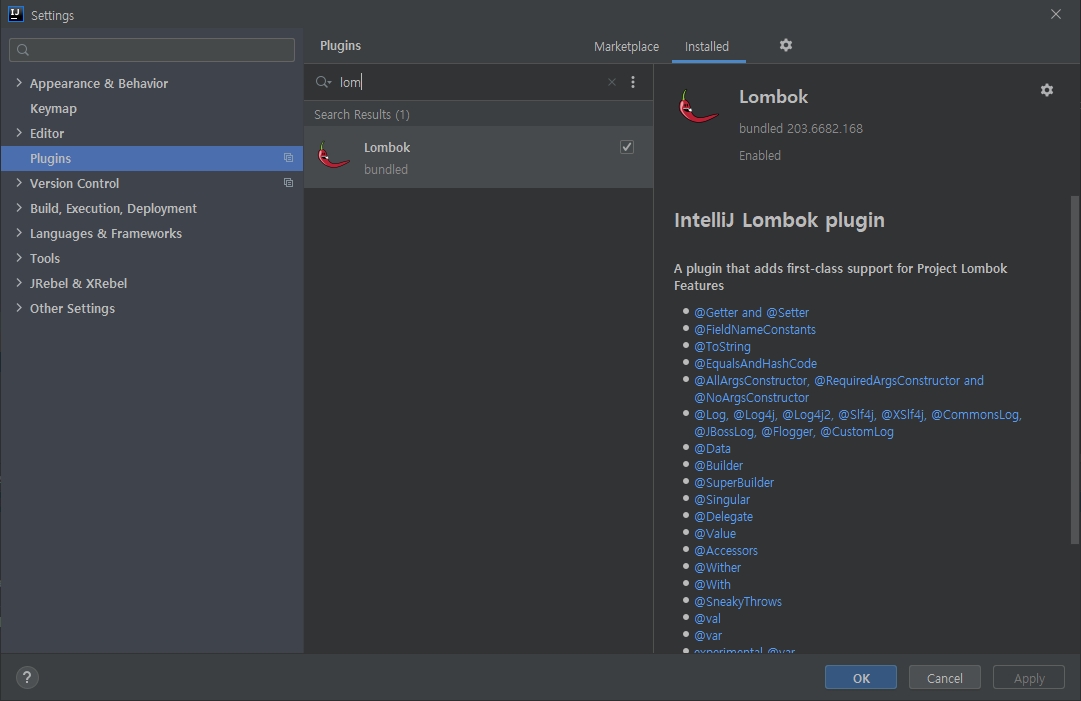1081x701 pixels.
Task: Open the @Value link
Action: (715, 534)
